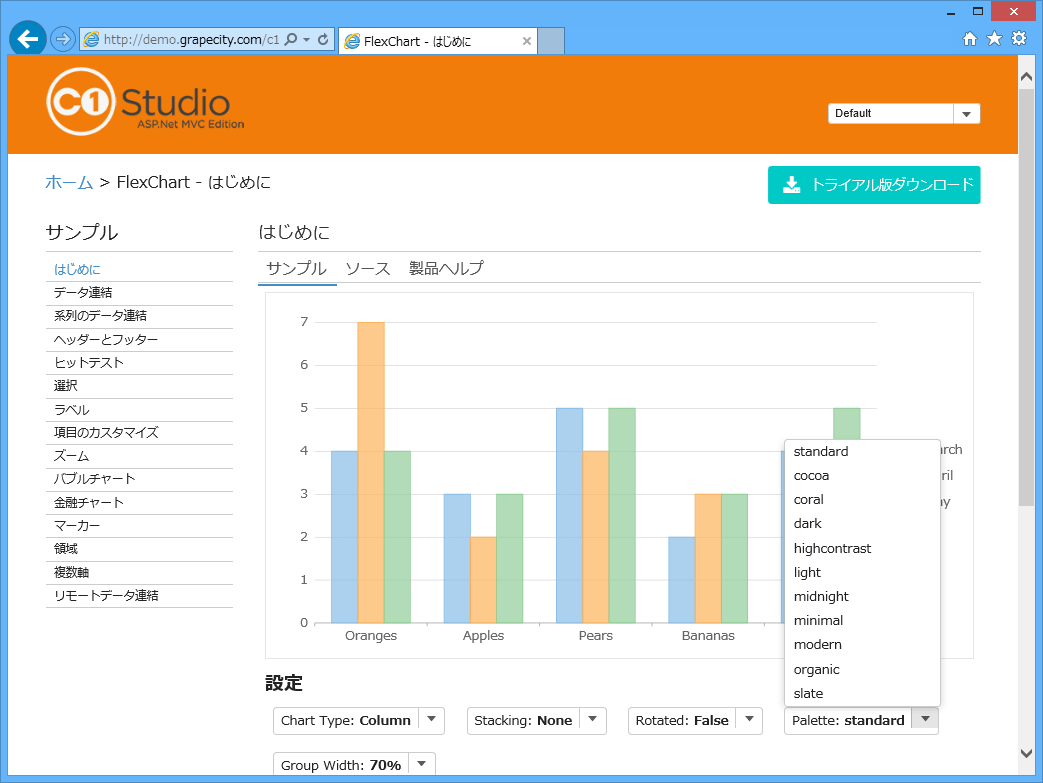Screen dimensions: 1043x783
Task: Select バブルチャート in the sample list
Action: coord(95,479)
